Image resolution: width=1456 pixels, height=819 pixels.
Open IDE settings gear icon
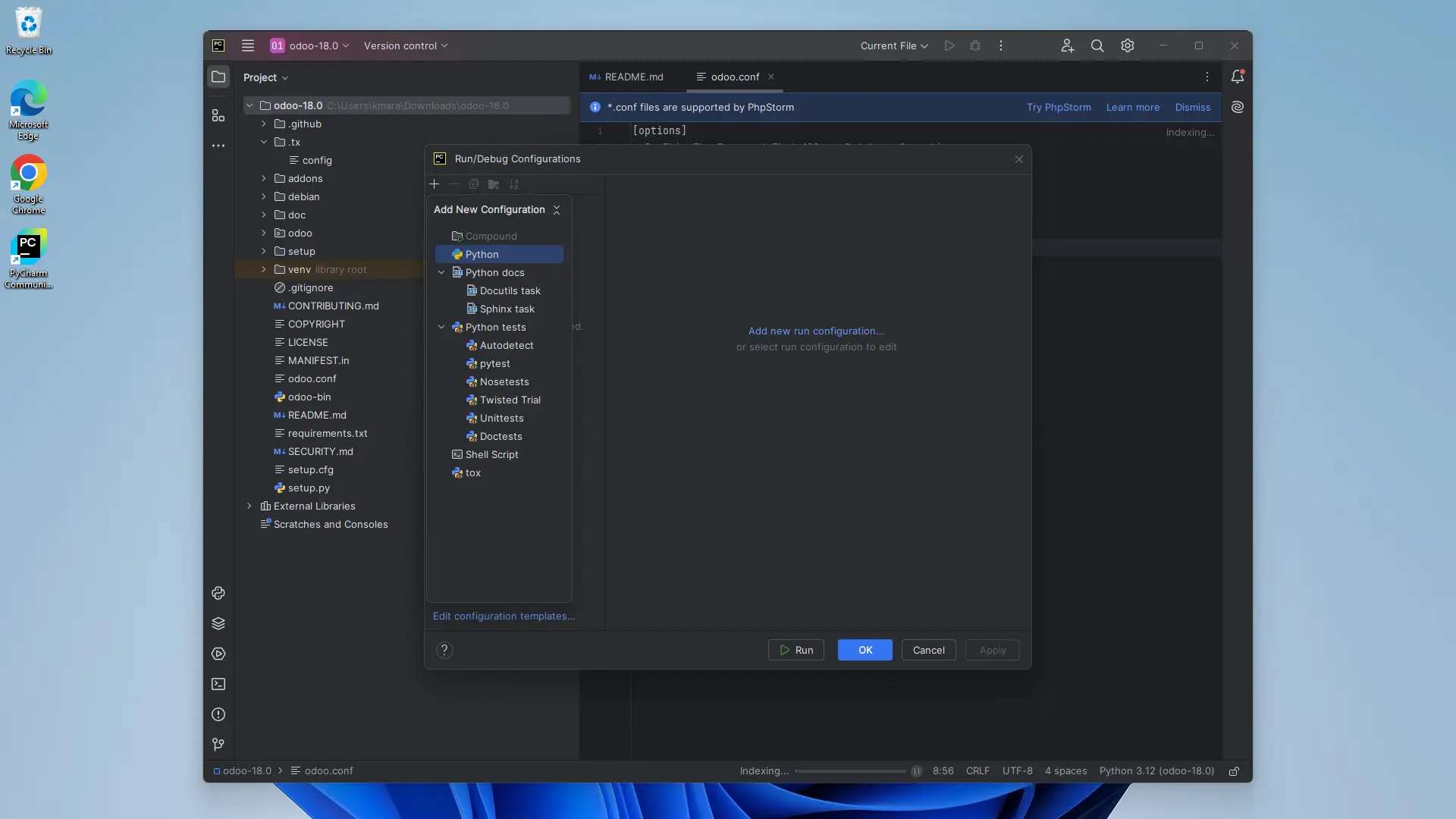1128,45
